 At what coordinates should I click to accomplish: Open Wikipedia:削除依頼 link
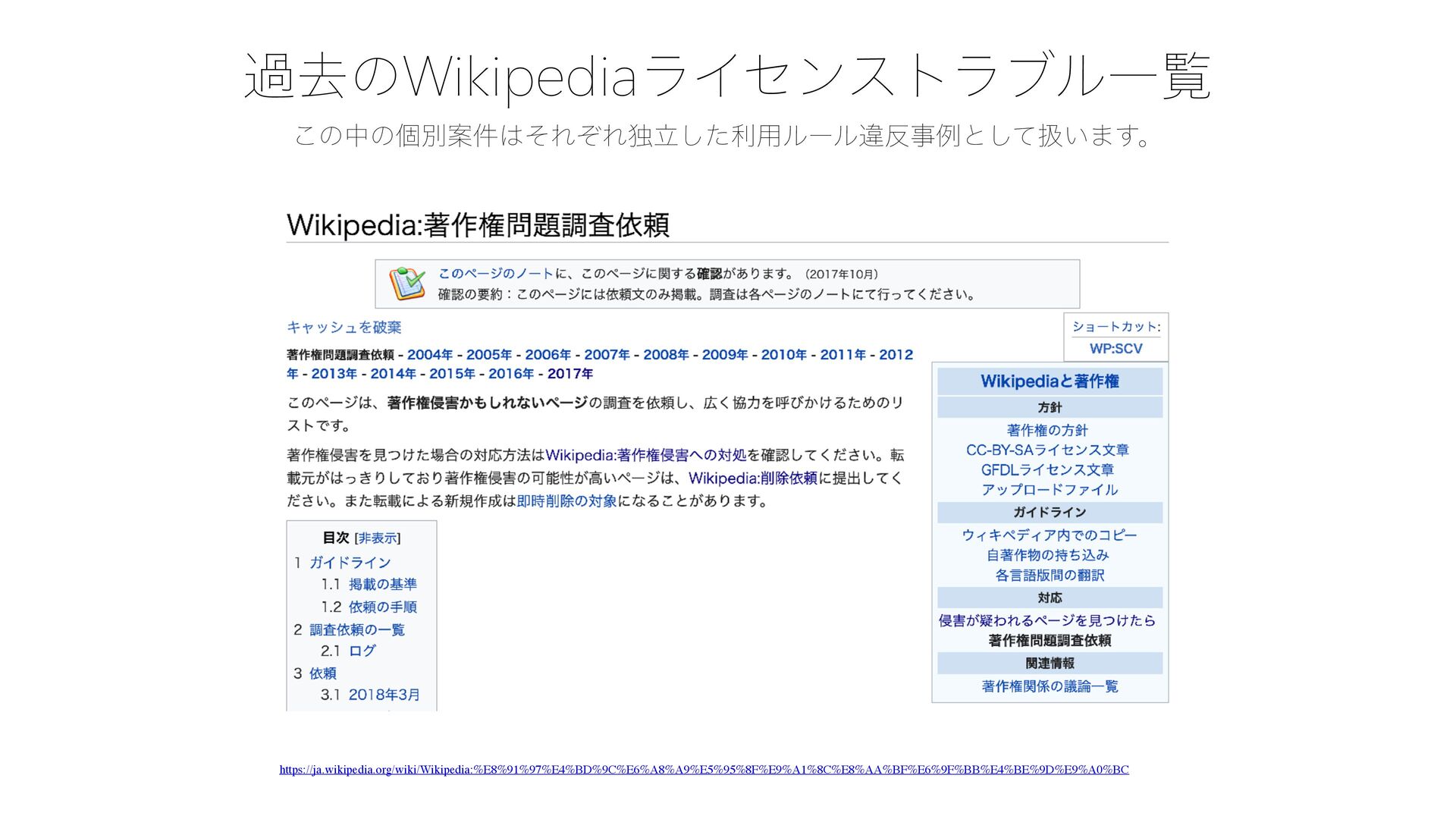[752, 478]
